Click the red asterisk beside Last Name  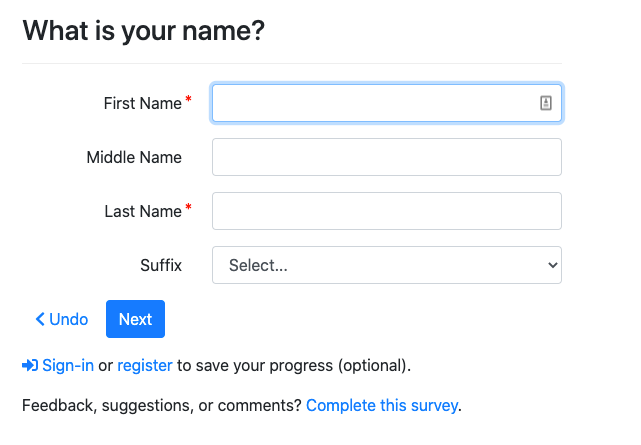click(x=189, y=207)
